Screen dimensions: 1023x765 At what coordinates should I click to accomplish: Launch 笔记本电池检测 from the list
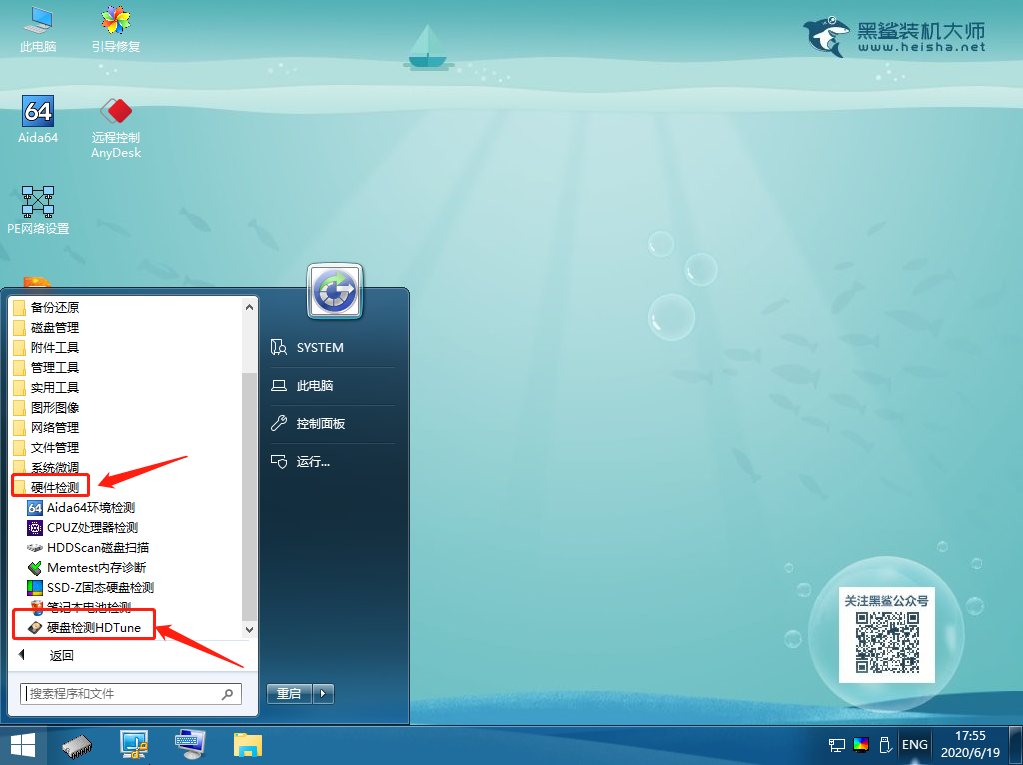81,607
